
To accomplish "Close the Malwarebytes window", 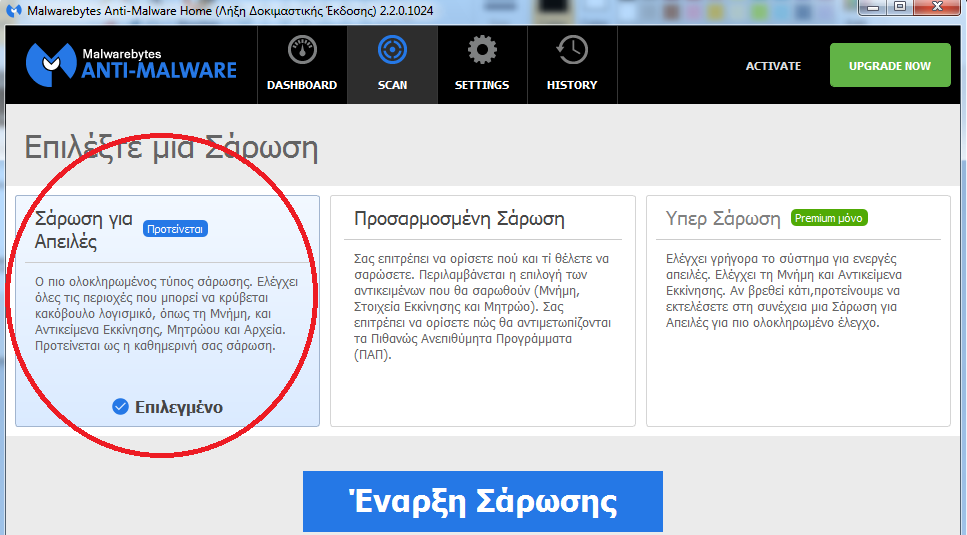I will (938, 7).
